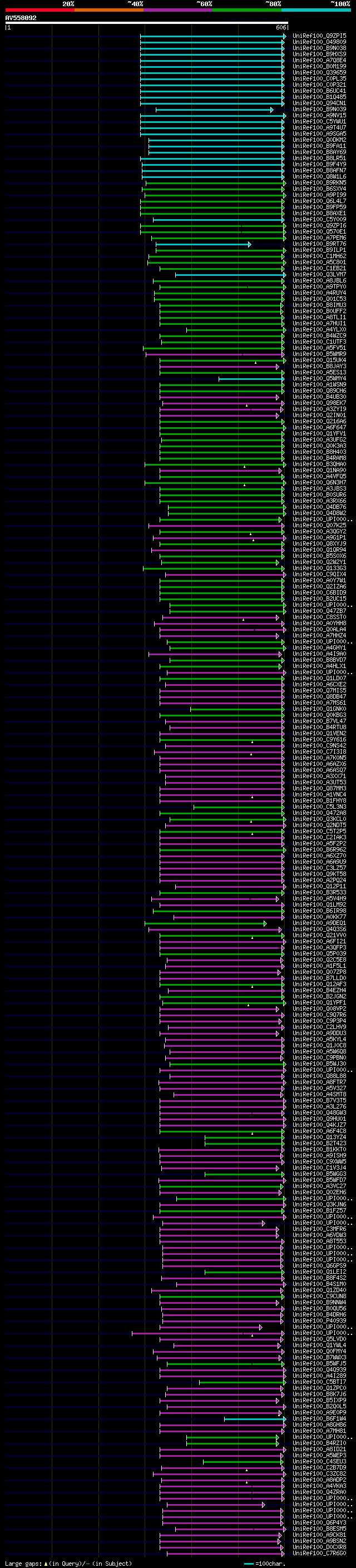The height and width of the screenshot is (1568, 356).
Task: Select label UniRef100_Q5LVD0
Action: pyautogui.click(x=319, y=1339)
